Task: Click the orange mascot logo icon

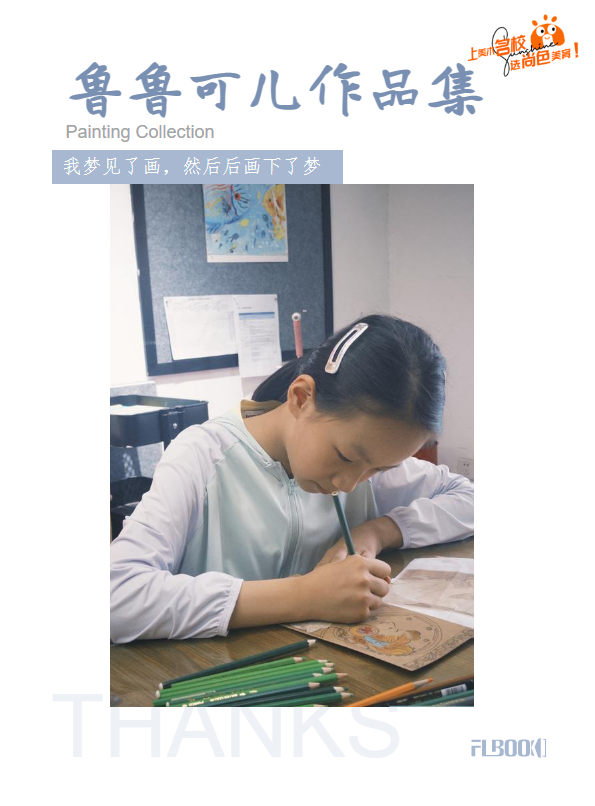Action: [548, 31]
